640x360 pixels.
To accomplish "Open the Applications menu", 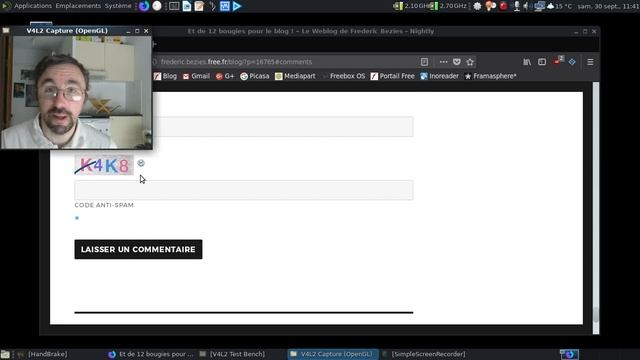I will 33,6.
